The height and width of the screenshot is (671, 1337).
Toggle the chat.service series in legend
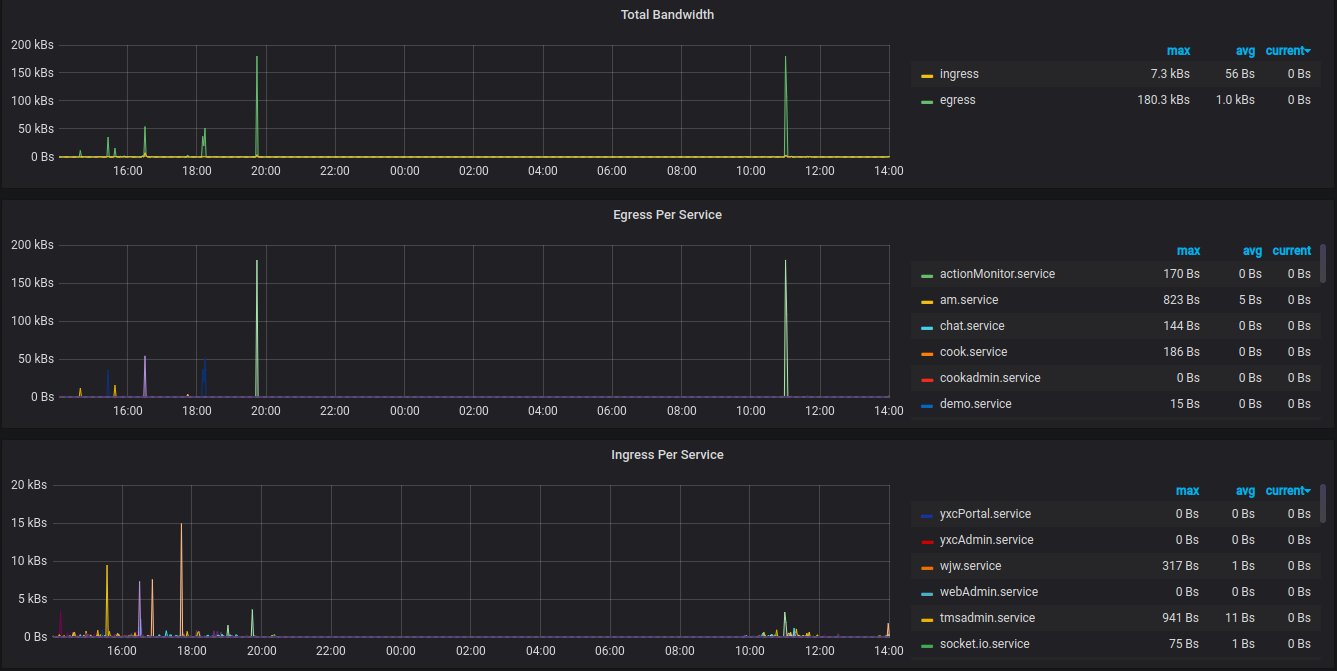tap(973, 326)
